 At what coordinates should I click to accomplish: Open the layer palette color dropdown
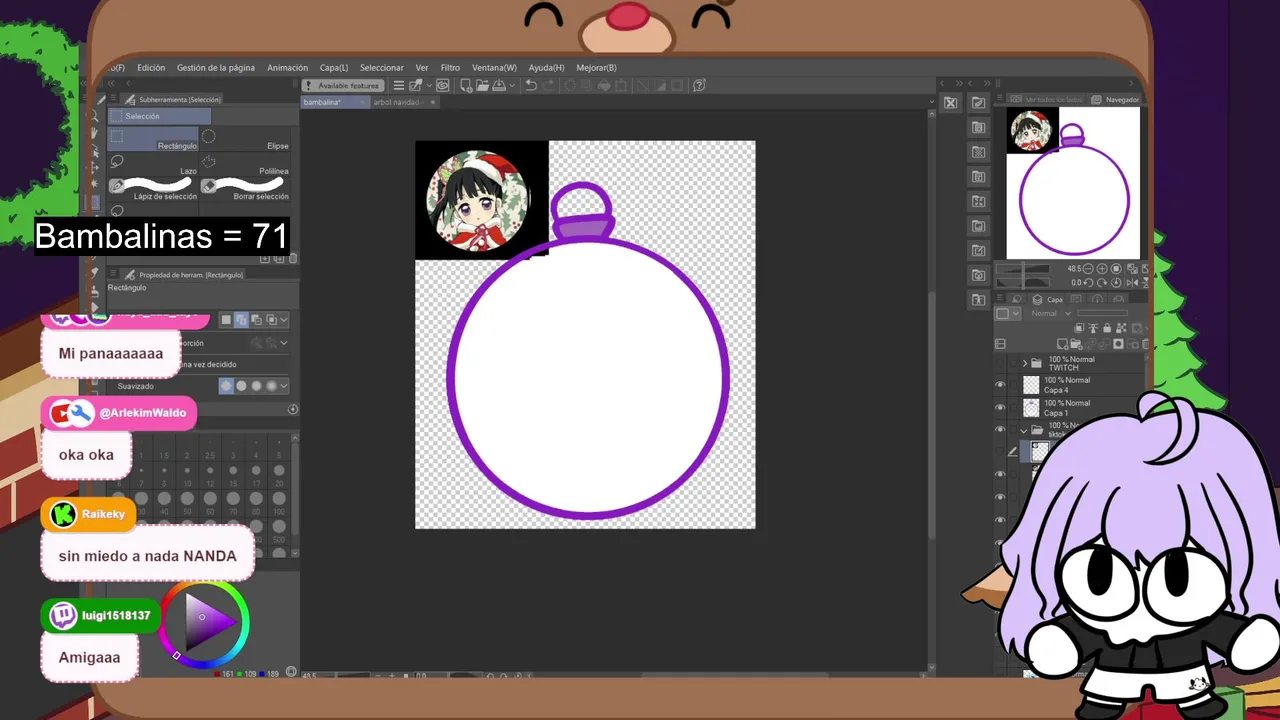point(1016,313)
